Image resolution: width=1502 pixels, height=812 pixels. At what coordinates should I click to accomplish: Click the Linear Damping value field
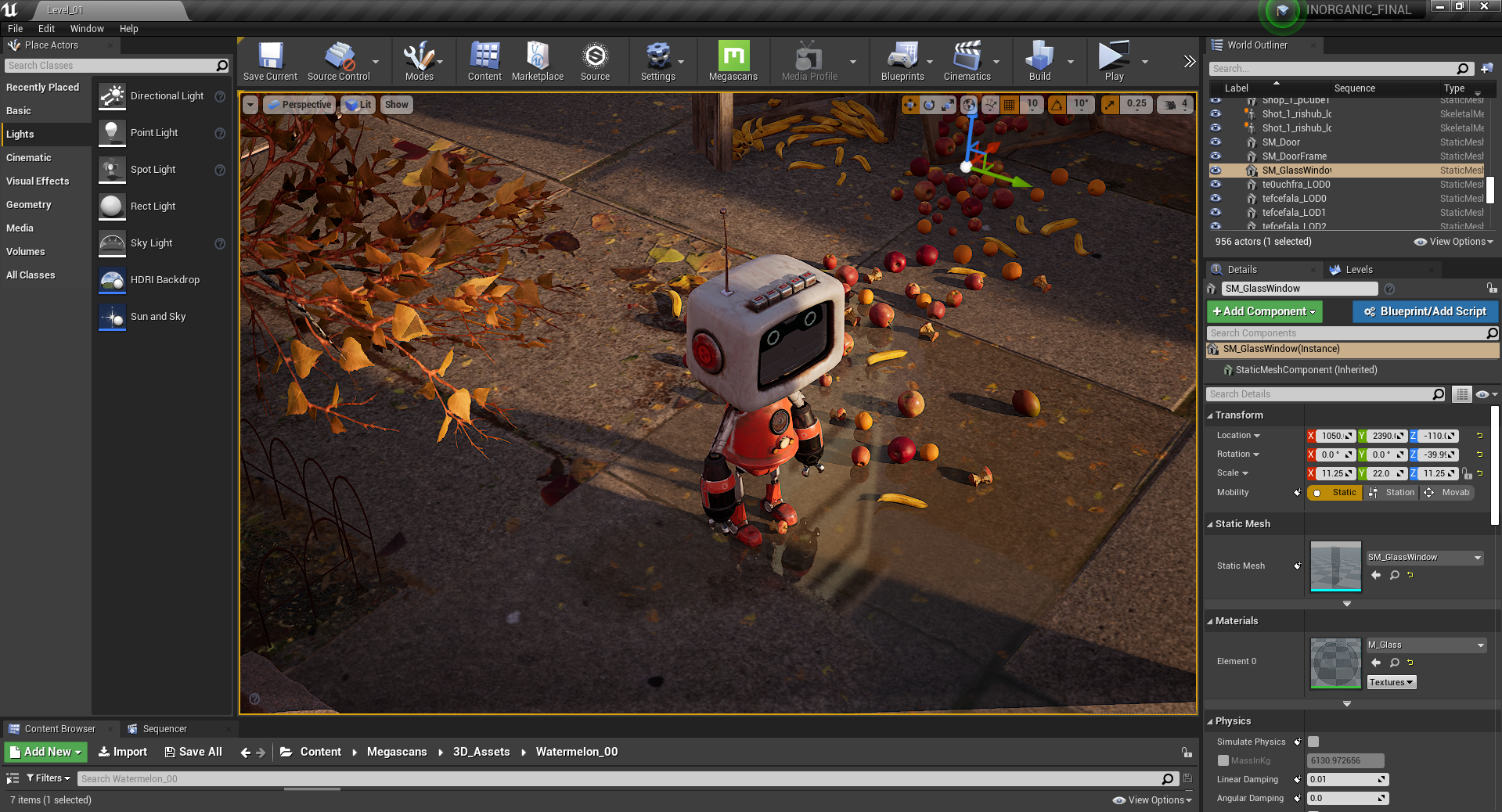coord(1342,779)
